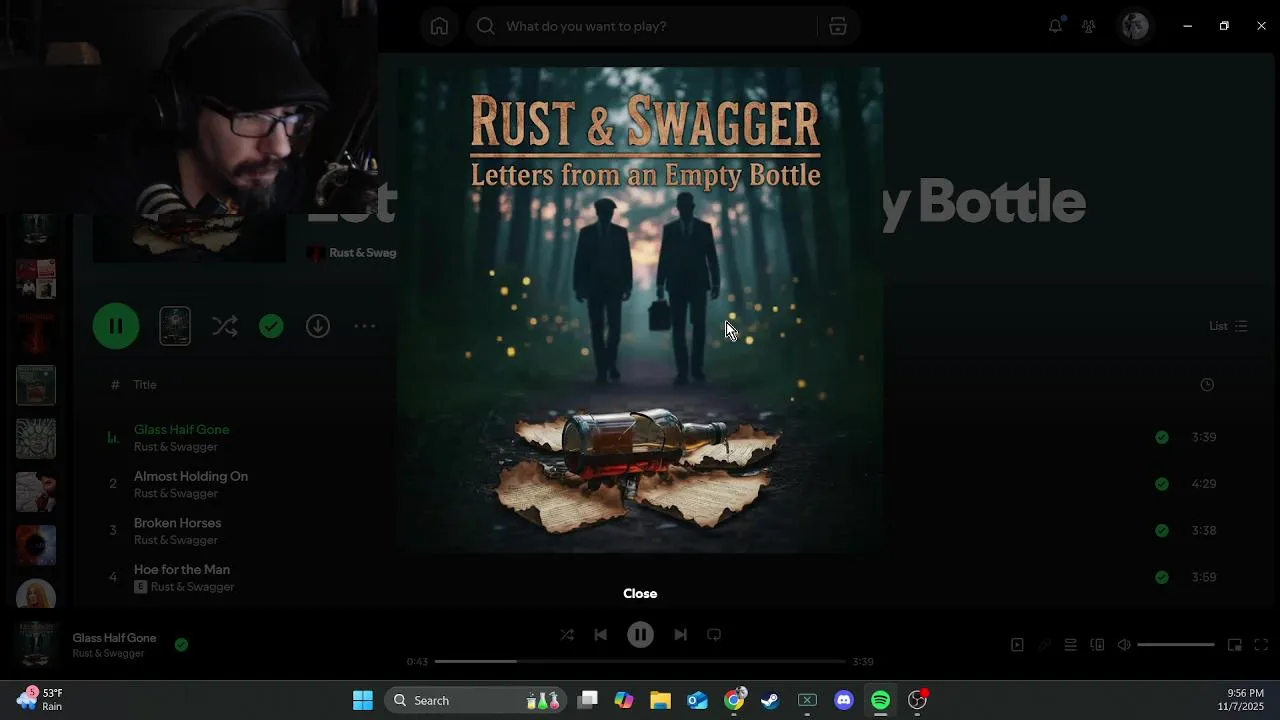This screenshot has width=1280, height=720.
Task: Toggle shuffle in the bottom player bar
Action: pos(567,635)
